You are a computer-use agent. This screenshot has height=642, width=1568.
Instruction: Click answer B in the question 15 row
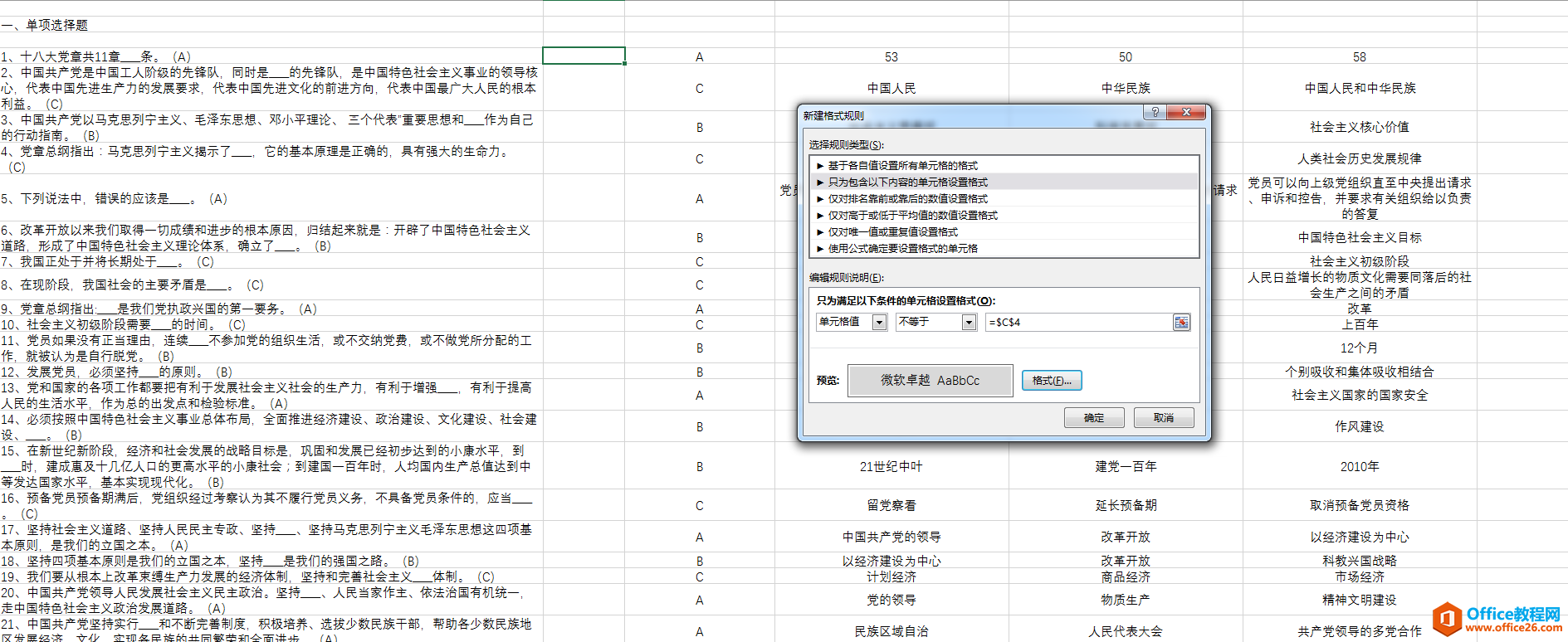point(700,467)
